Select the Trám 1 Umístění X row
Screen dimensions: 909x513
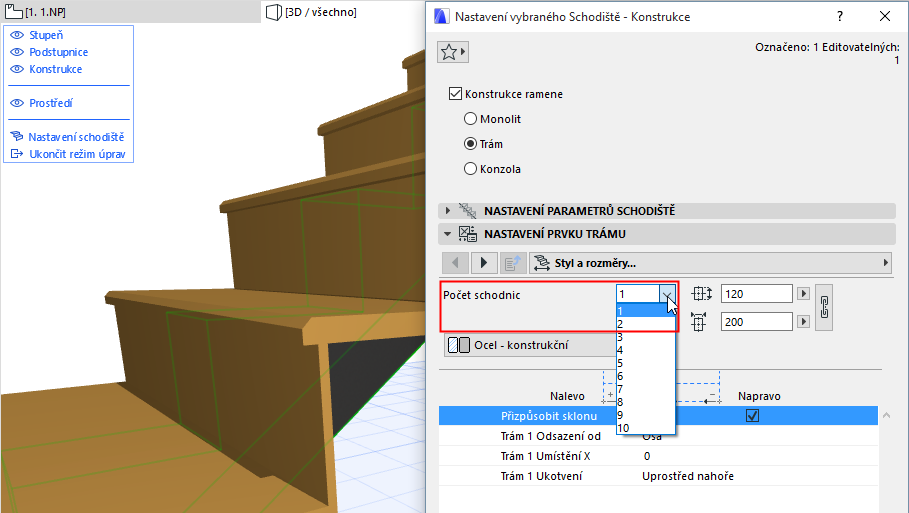pos(658,456)
